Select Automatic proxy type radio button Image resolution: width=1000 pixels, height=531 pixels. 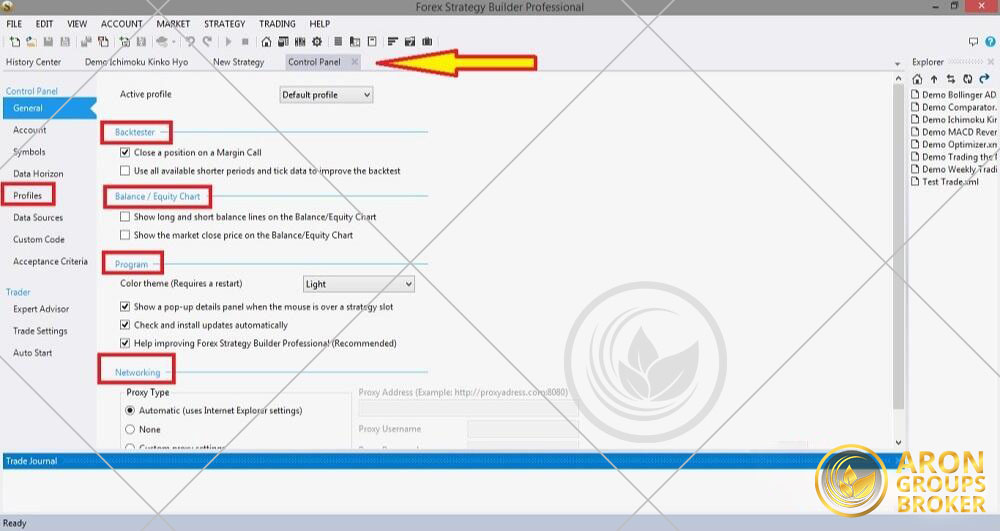[x=130, y=411]
